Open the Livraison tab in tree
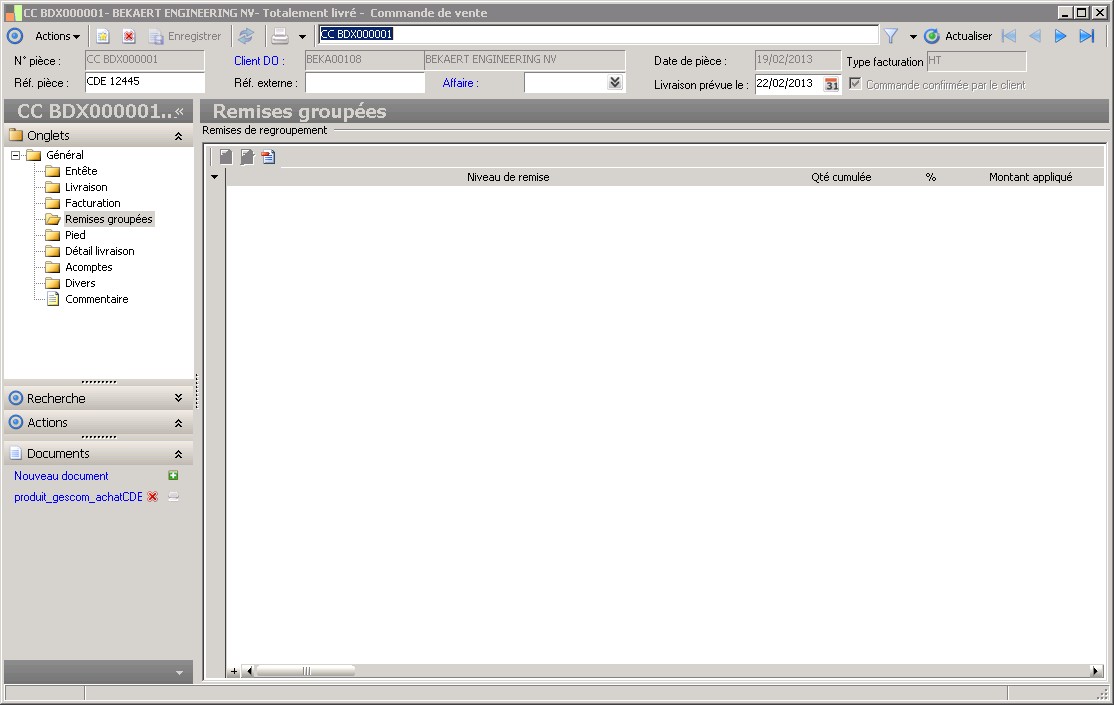 point(86,187)
